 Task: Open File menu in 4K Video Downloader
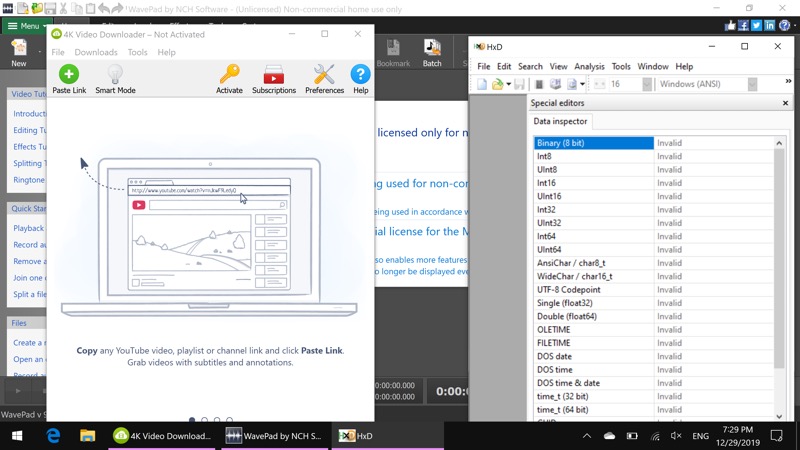(x=58, y=52)
